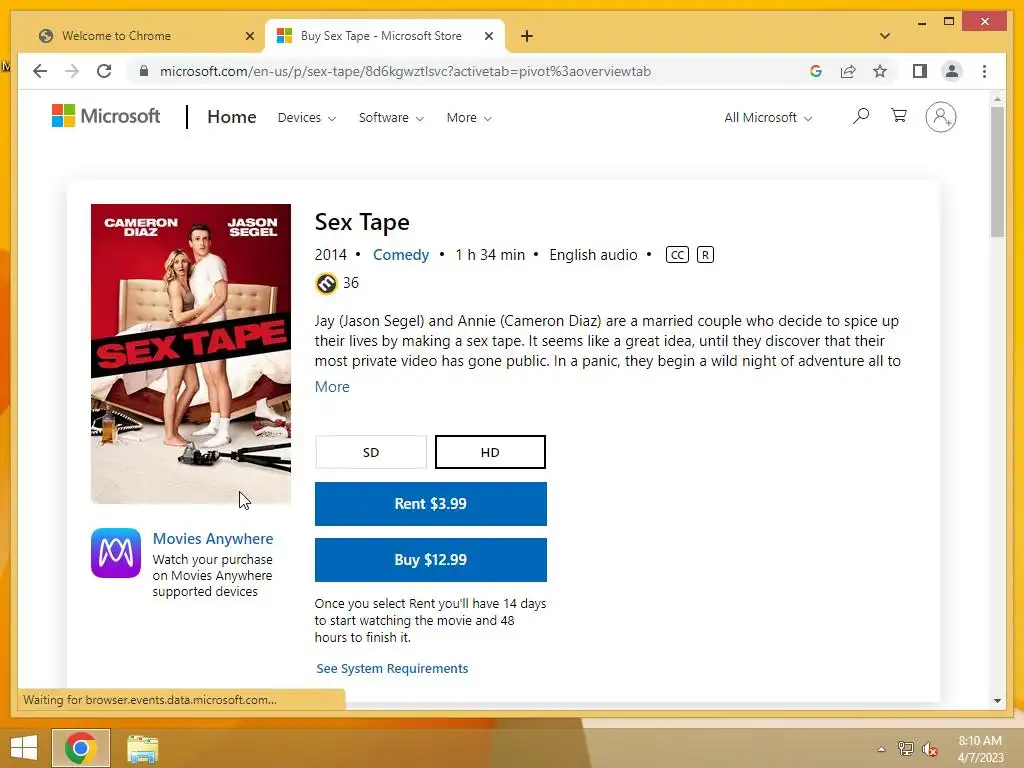
Task: Go to the Home link
Action: click(x=232, y=117)
